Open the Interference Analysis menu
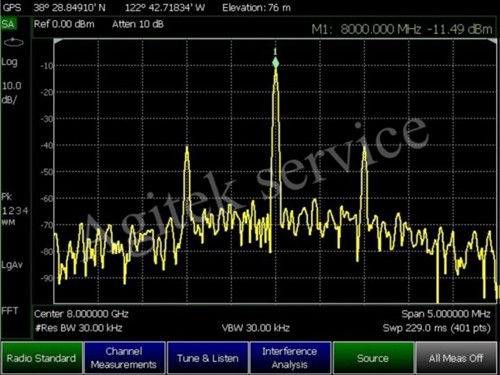500x375 pixels. [290, 358]
